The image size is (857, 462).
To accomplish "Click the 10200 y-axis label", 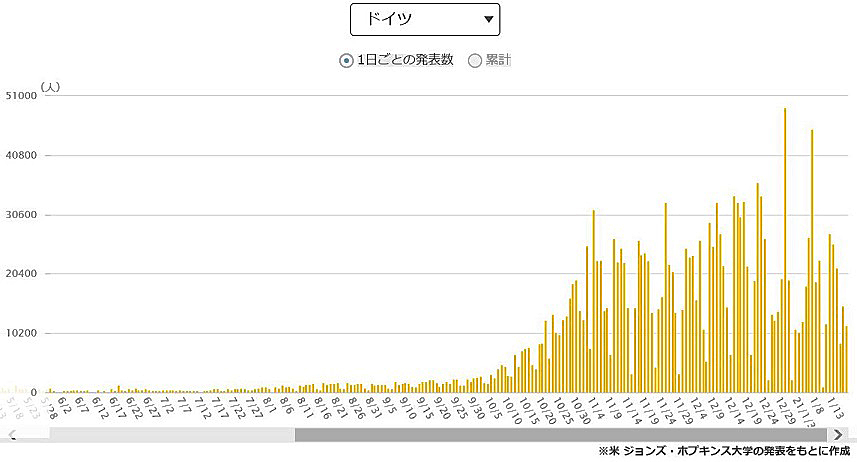I will [21, 333].
